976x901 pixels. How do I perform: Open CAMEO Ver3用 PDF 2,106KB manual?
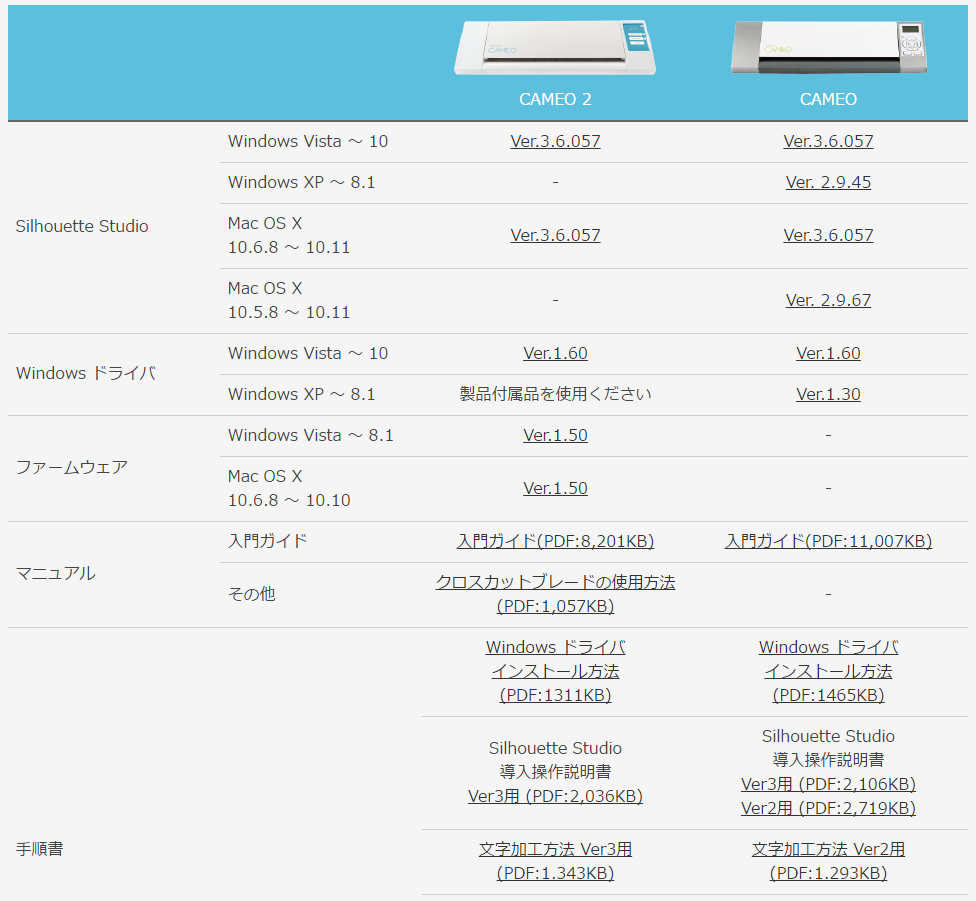pos(828,785)
